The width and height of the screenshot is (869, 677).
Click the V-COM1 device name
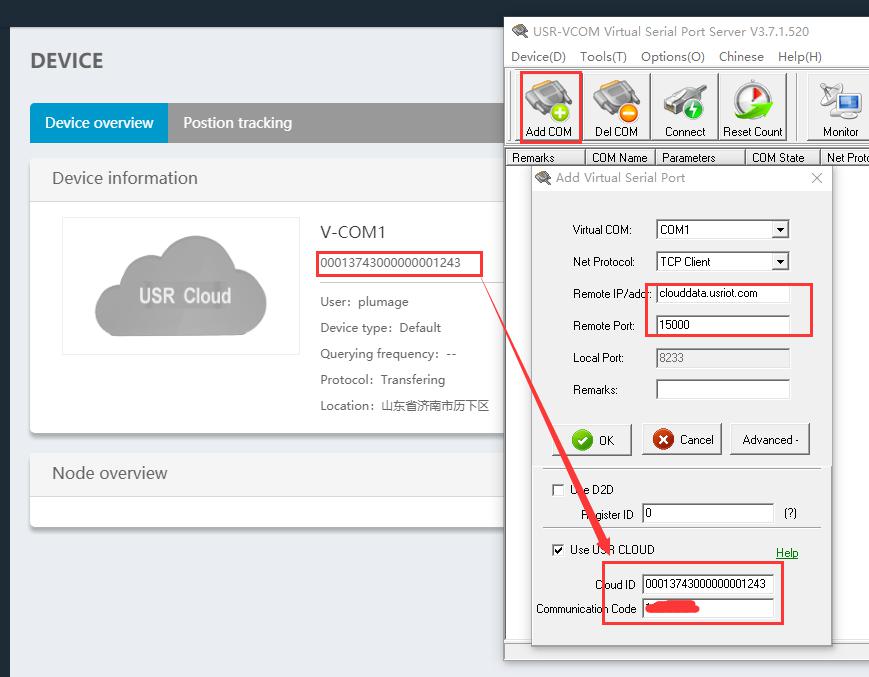click(x=352, y=232)
